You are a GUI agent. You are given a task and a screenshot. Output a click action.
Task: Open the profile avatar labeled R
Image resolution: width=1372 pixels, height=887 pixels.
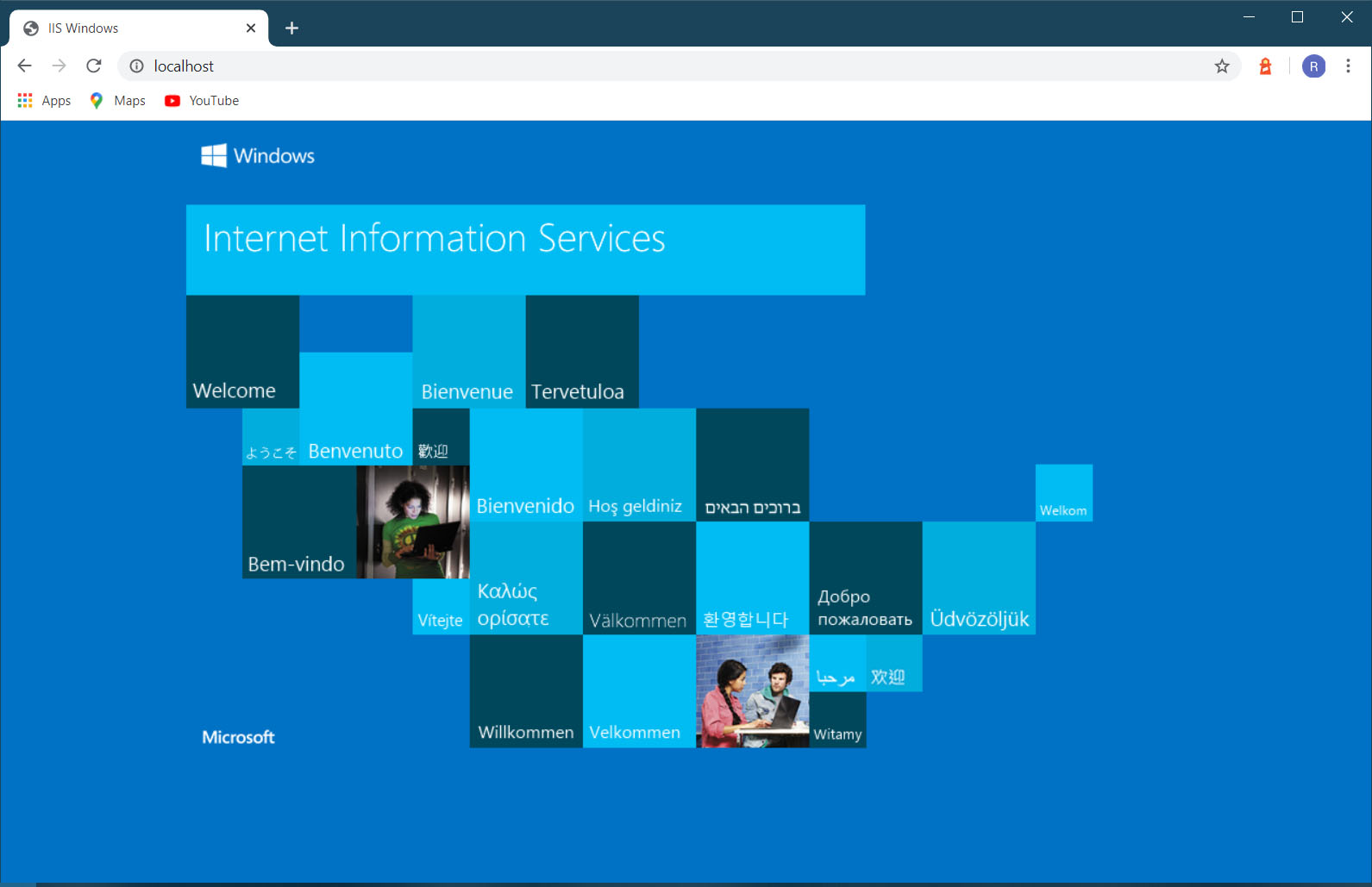[x=1313, y=66]
